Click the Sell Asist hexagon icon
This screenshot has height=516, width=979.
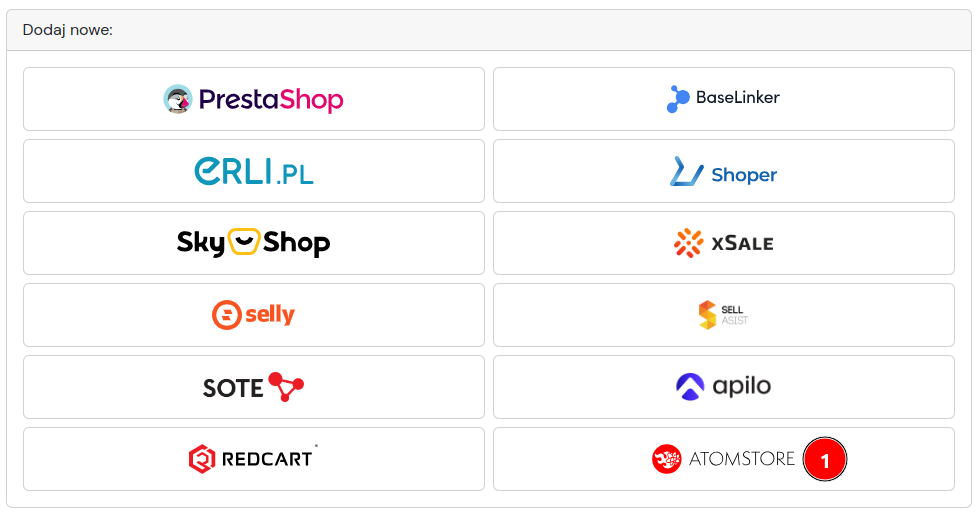(x=707, y=315)
